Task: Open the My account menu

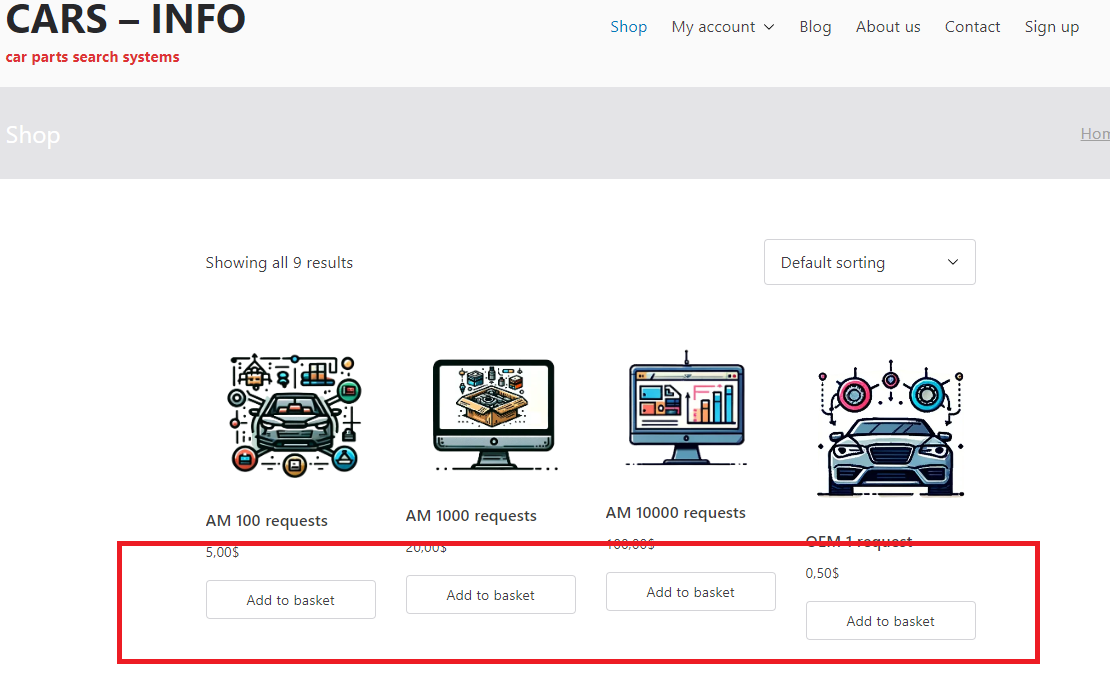Action: pyautogui.click(x=713, y=27)
